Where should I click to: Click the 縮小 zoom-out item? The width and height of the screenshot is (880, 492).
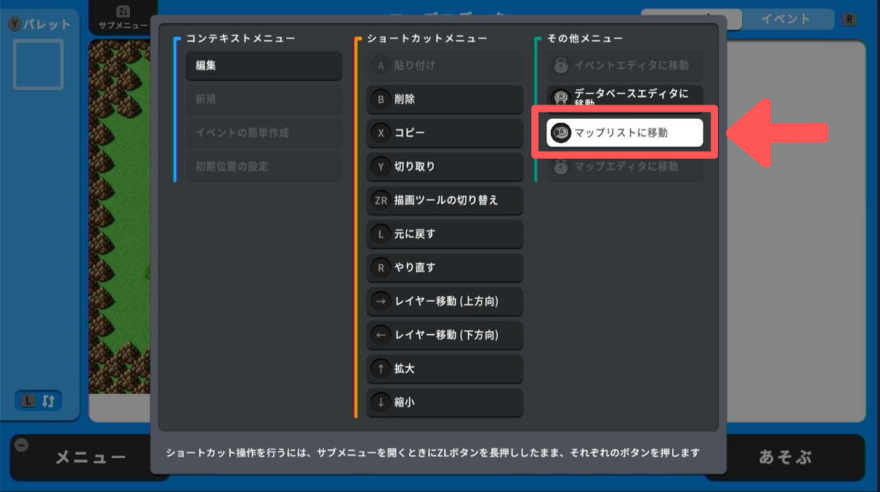(444, 402)
